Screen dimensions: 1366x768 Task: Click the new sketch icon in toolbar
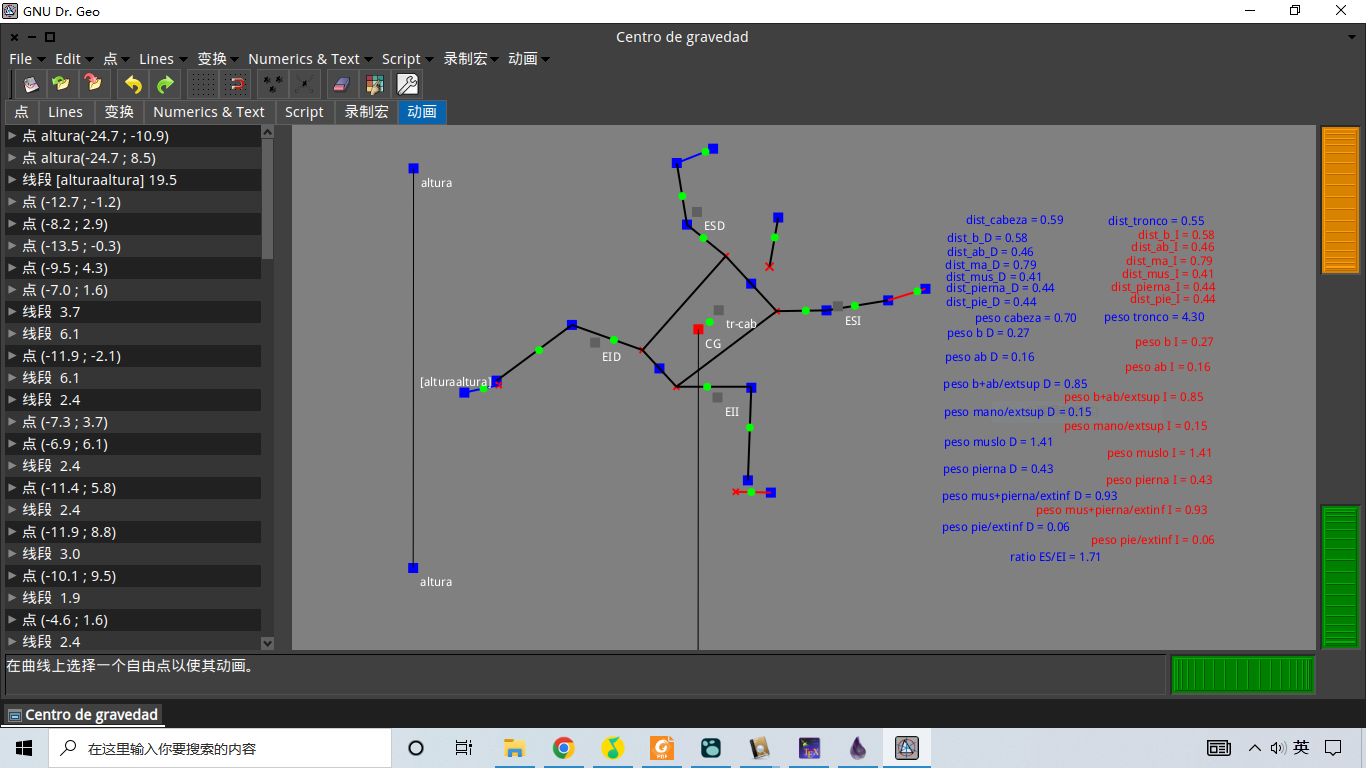pos(30,85)
